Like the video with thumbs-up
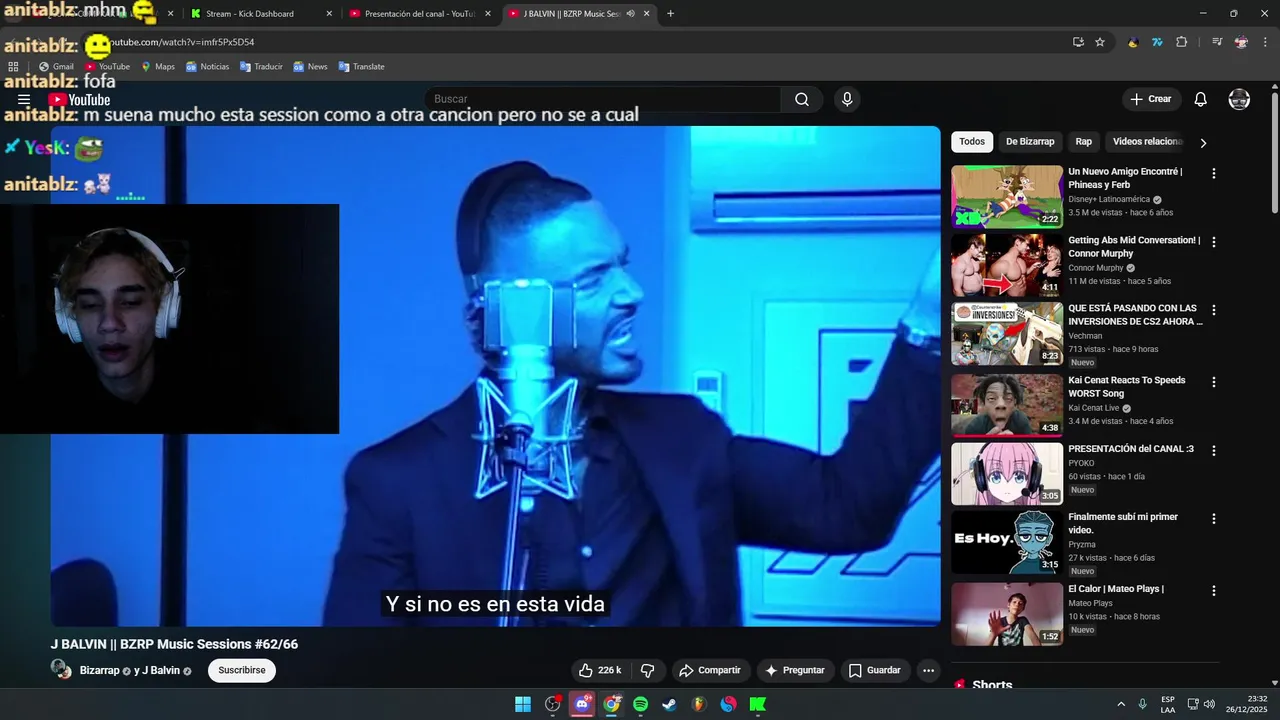Viewport: 1280px width, 720px height. 600,670
